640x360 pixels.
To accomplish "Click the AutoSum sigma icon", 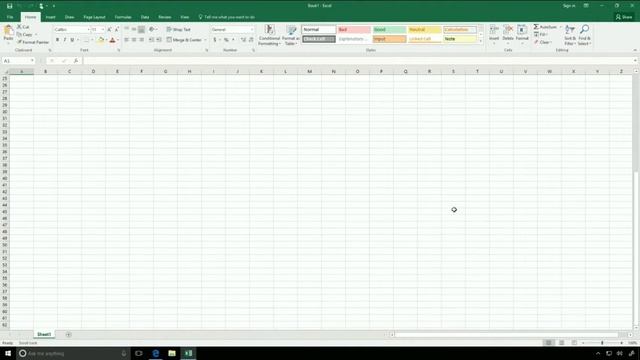I will 536,27.
